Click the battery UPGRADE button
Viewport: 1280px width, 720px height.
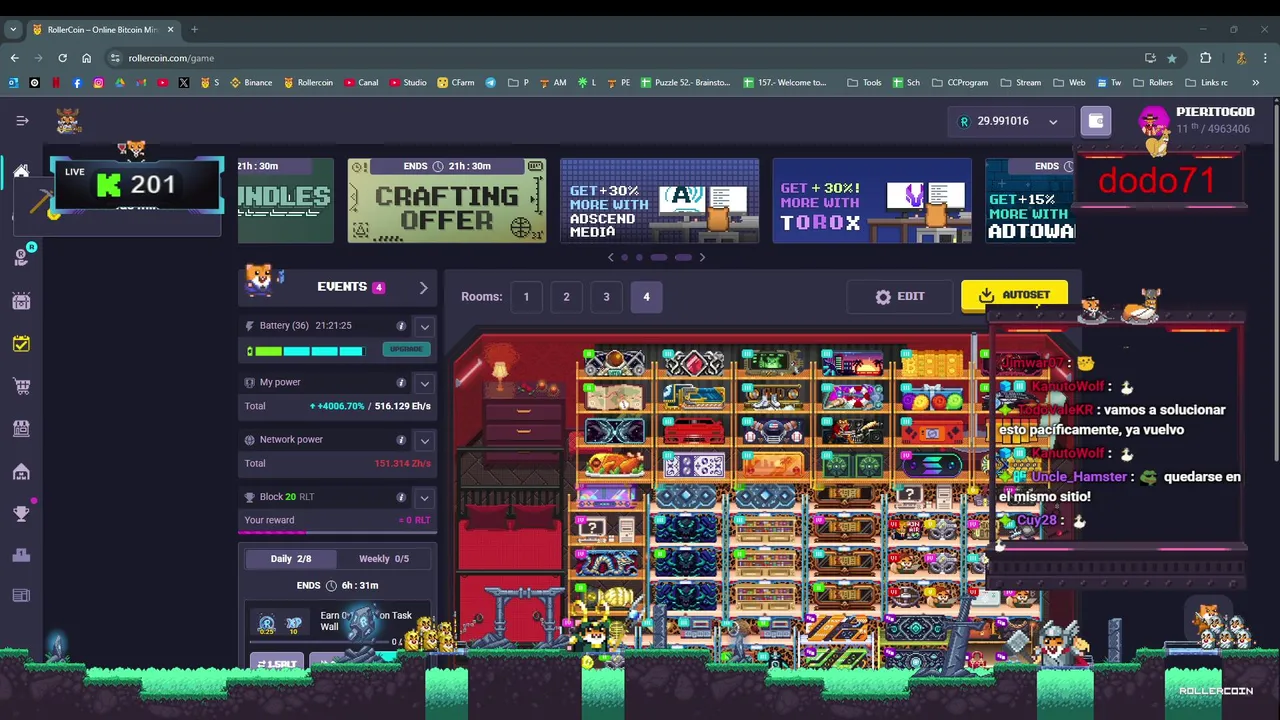point(406,349)
